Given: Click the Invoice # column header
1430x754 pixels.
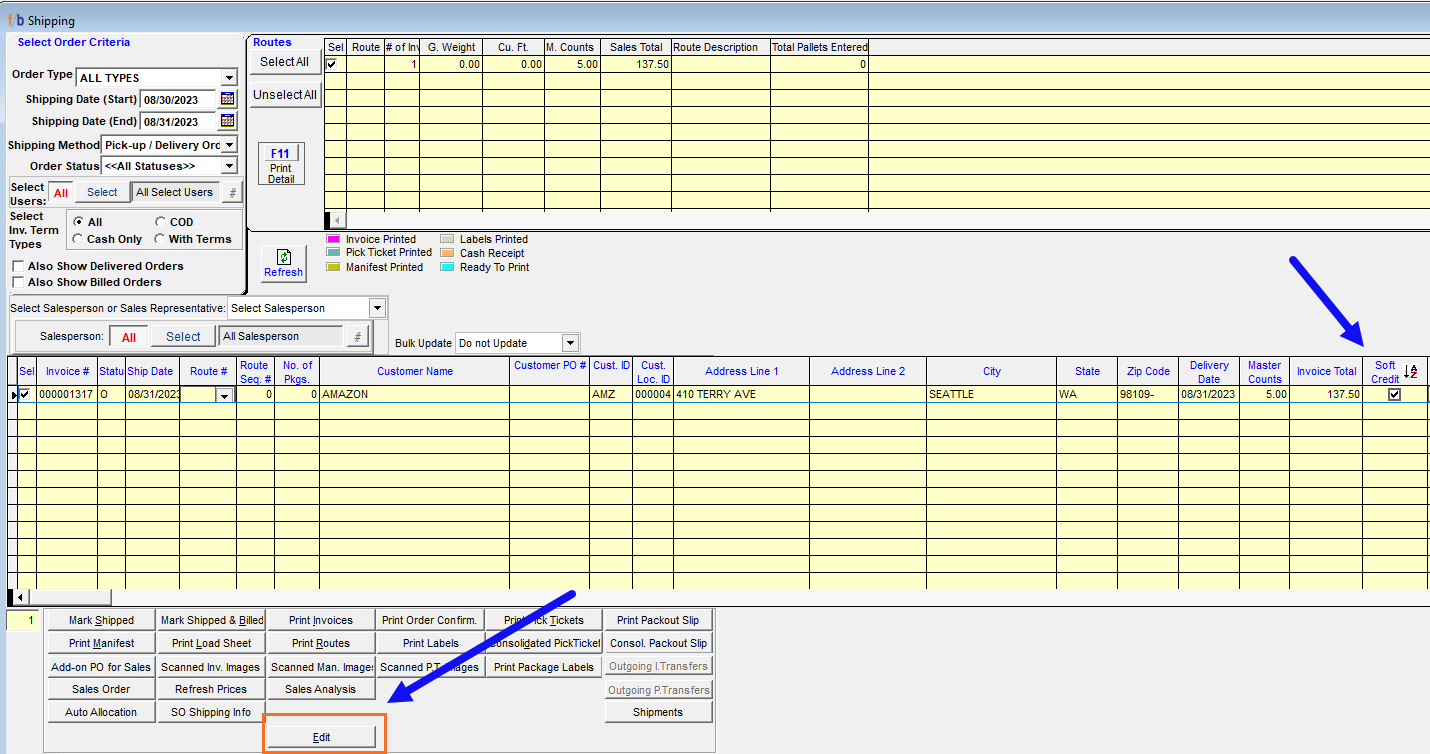Looking at the screenshot, I should click(x=67, y=371).
